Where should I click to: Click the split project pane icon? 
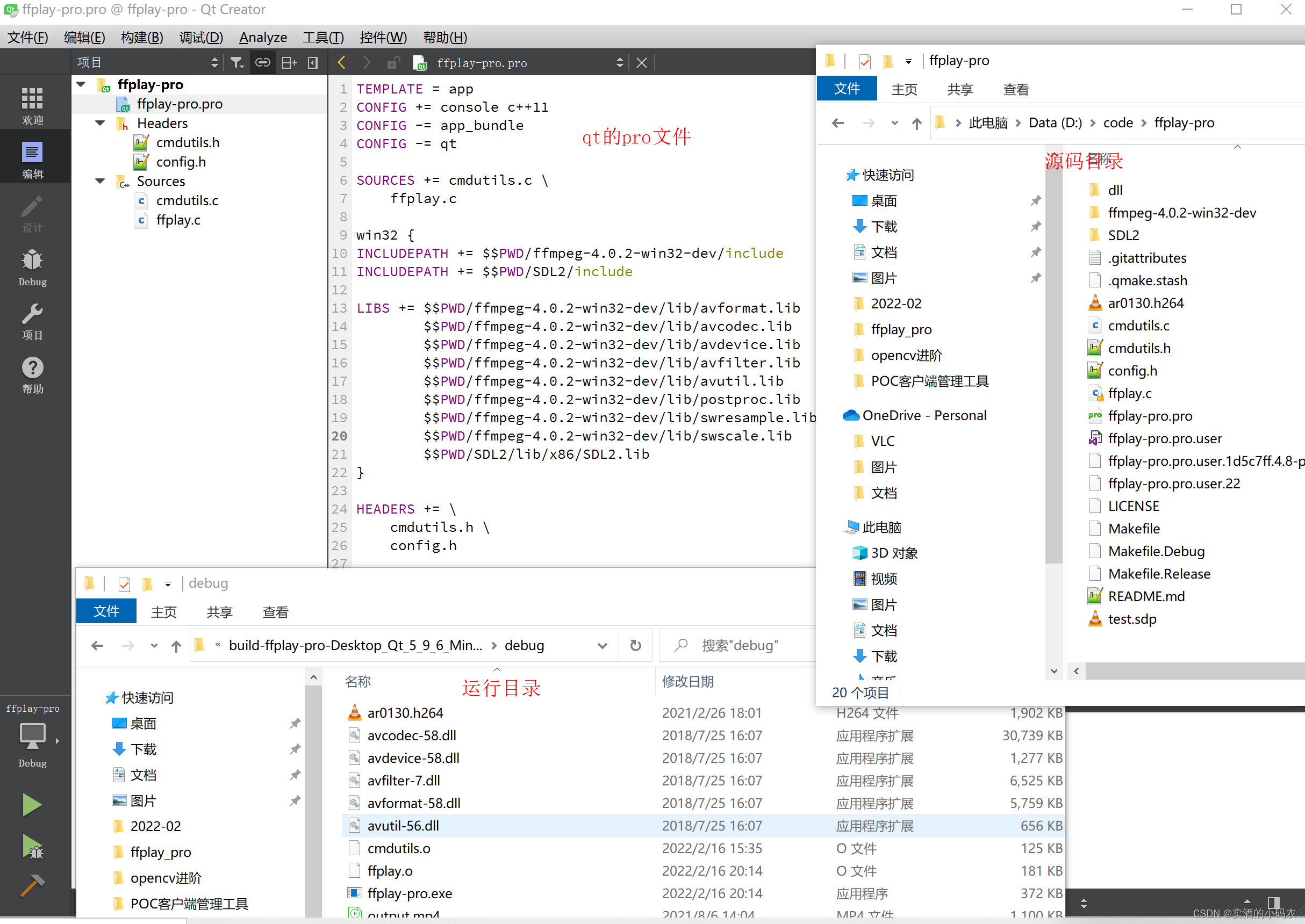(289, 63)
